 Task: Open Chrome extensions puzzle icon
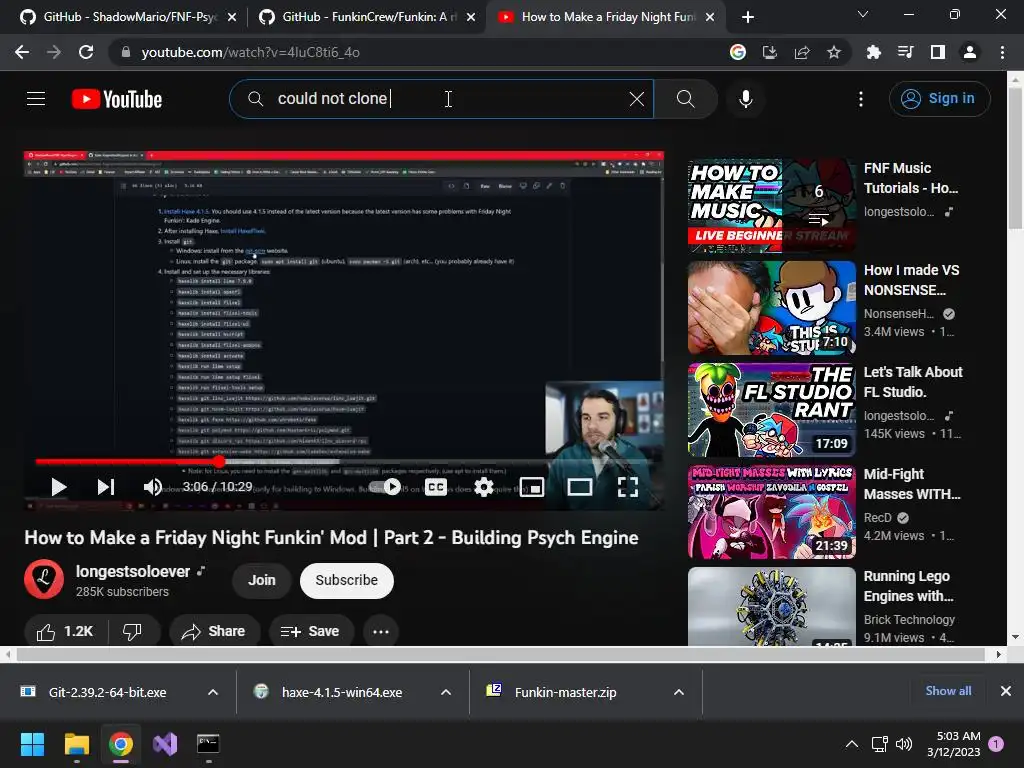tap(873, 52)
